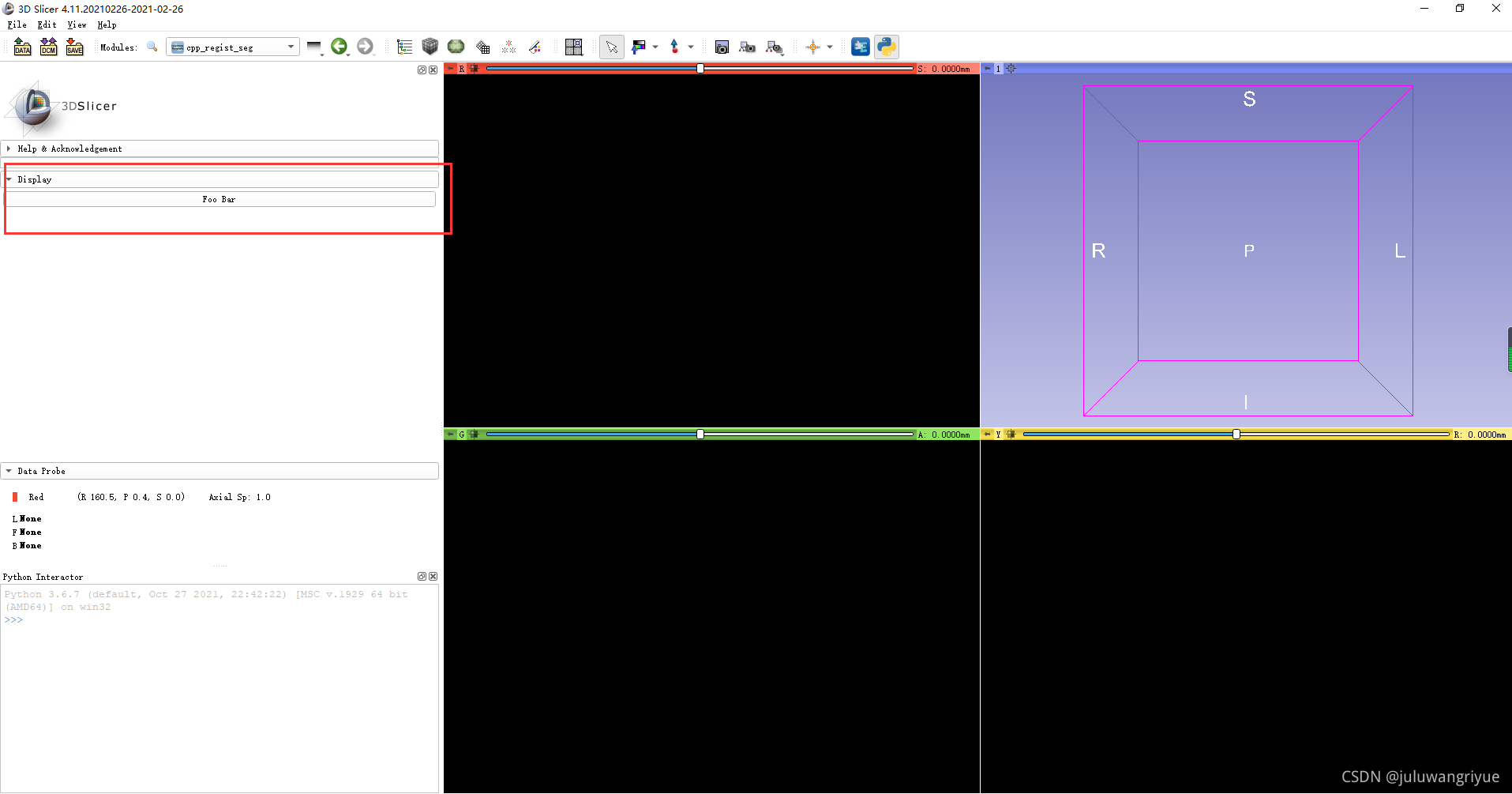
Task: Click the green slice maximize view icon
Action: click(x=474, y=435)
